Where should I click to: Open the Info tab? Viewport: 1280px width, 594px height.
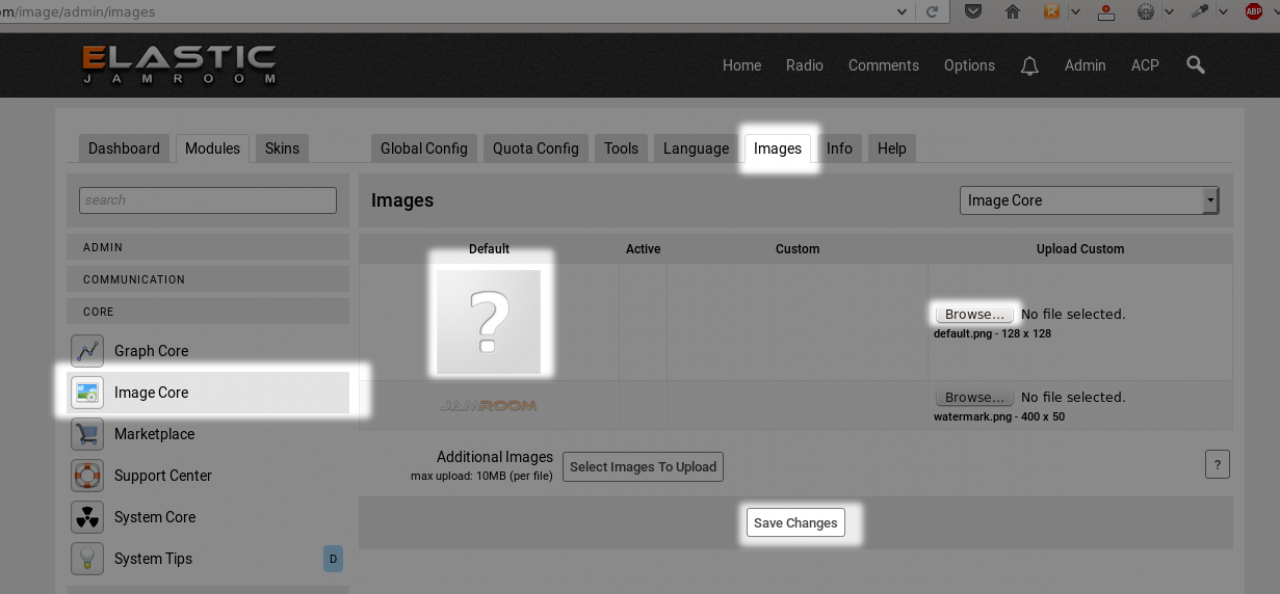(839, 148)
